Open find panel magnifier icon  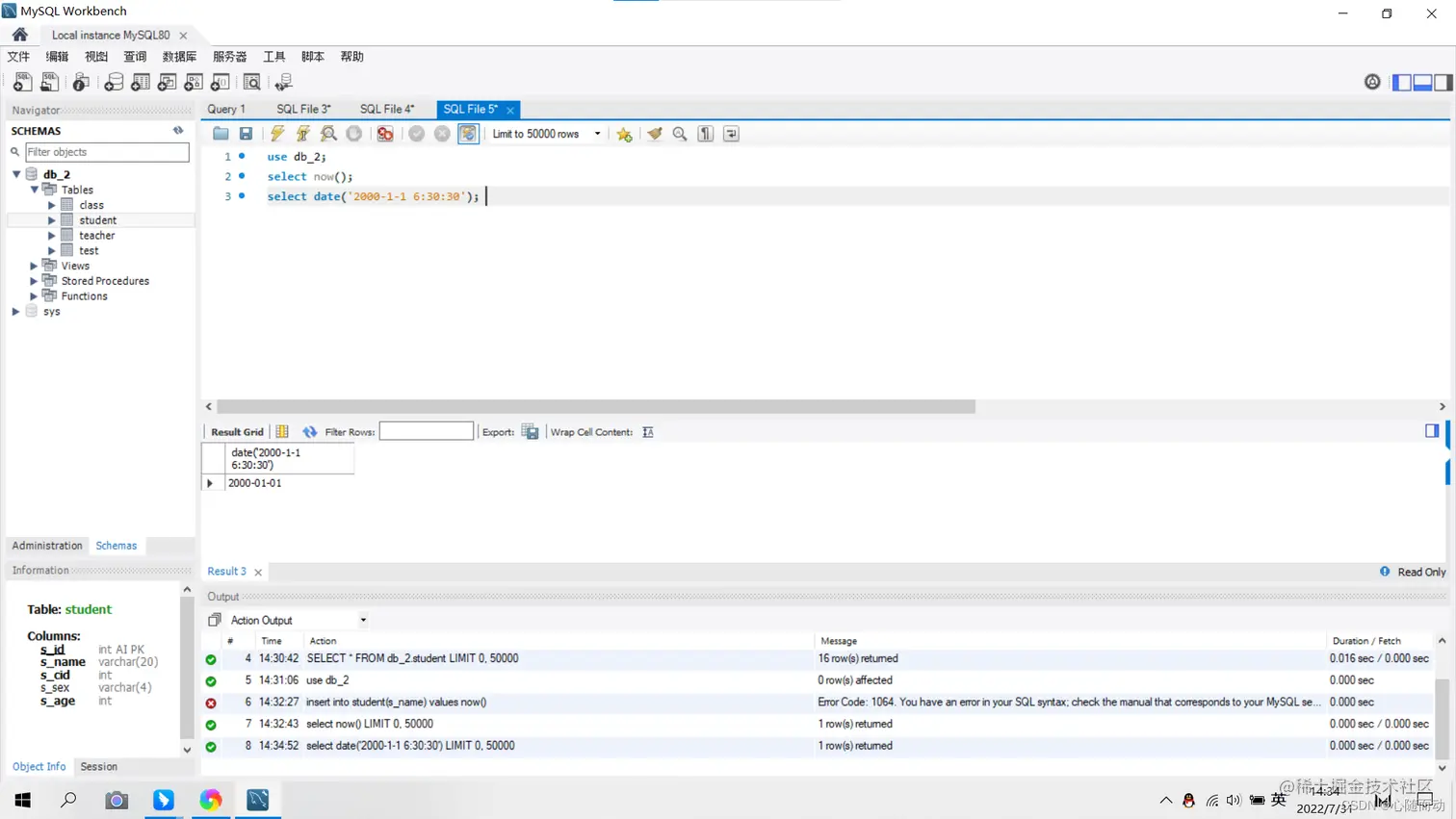tap(680, 134)
